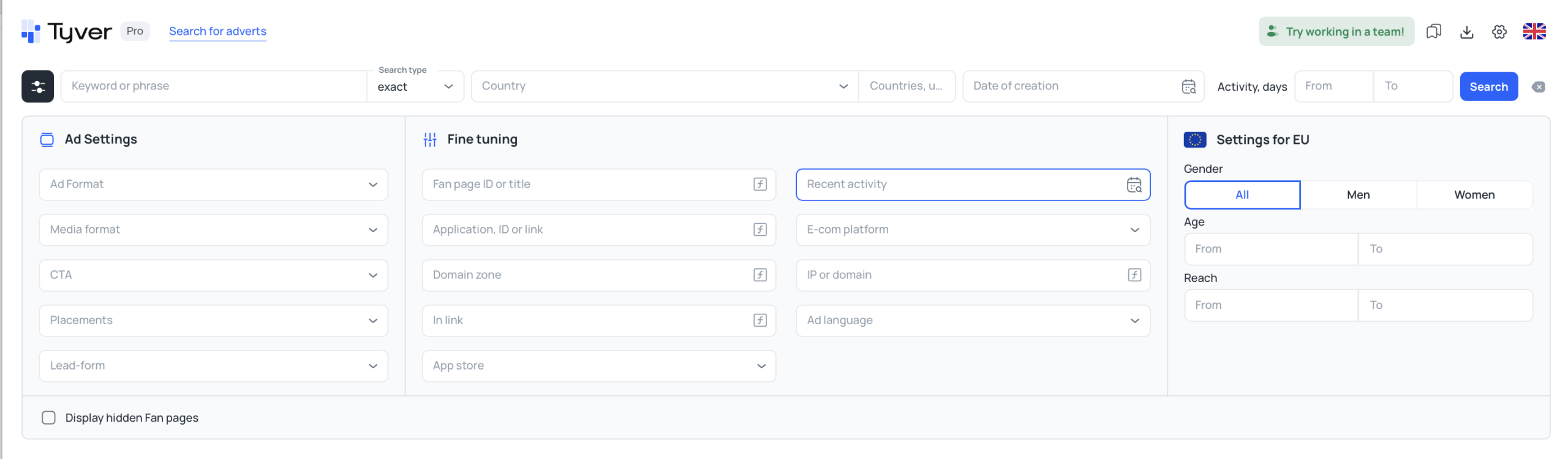
Task: Click the EU flag icon
Action: click(1195, 140)
